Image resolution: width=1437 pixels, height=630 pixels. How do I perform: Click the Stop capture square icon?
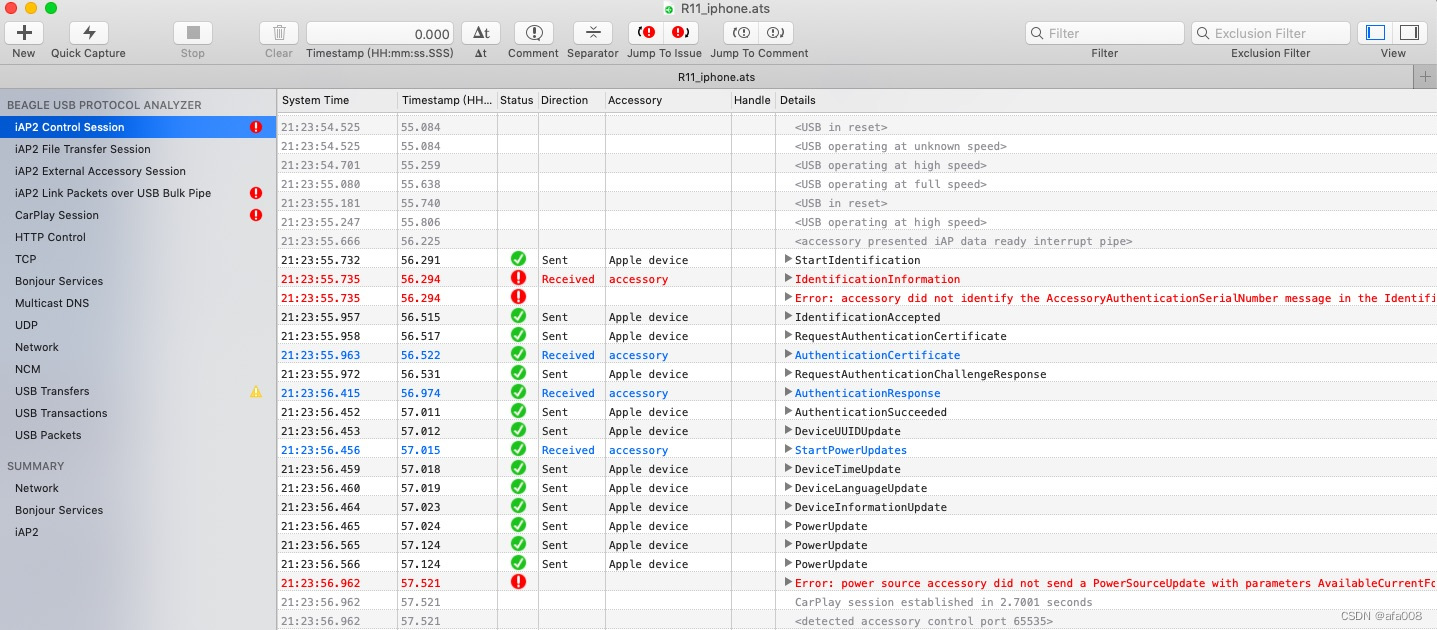coord(193,33)
